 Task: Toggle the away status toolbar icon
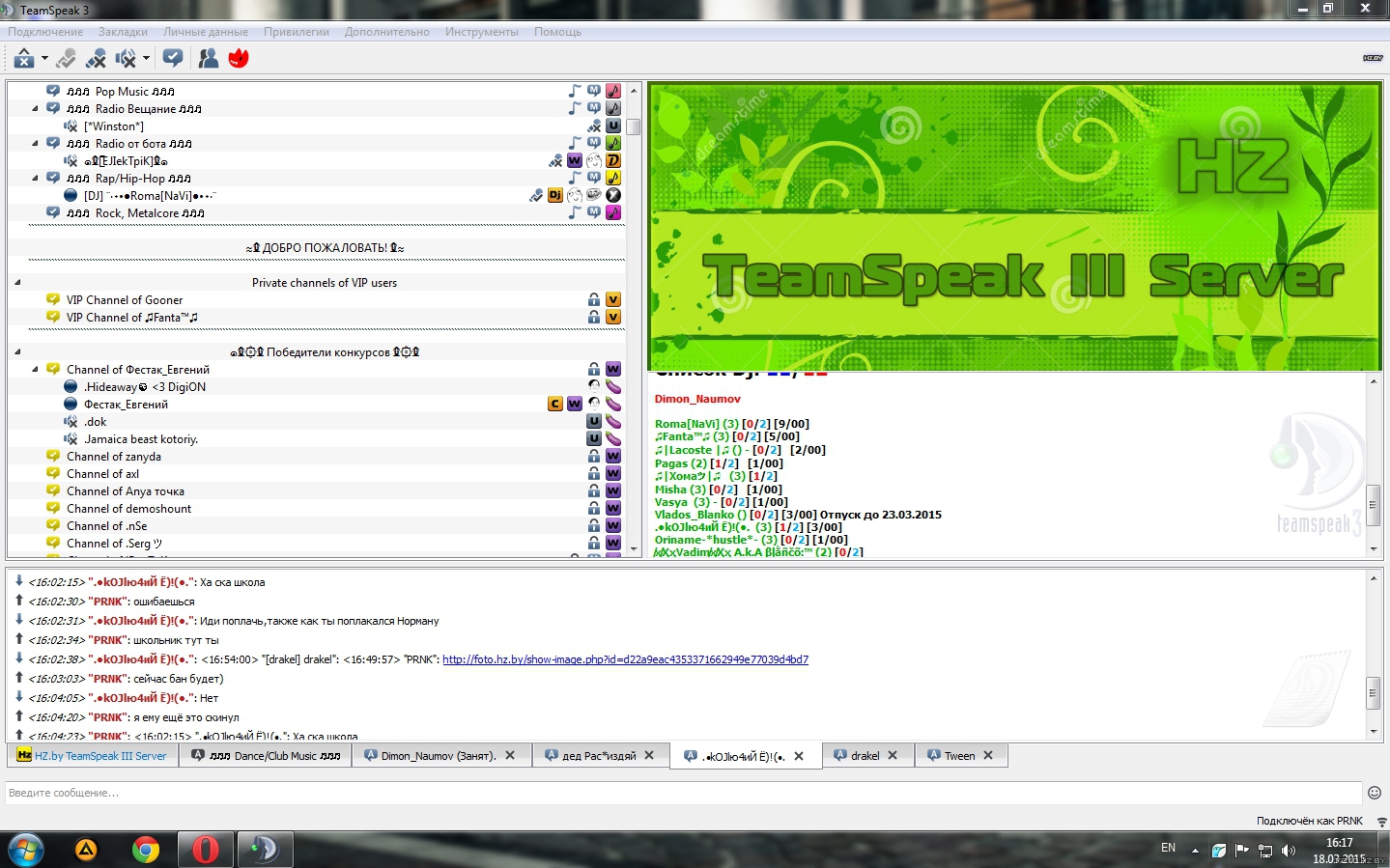click(x=66, y=59)
